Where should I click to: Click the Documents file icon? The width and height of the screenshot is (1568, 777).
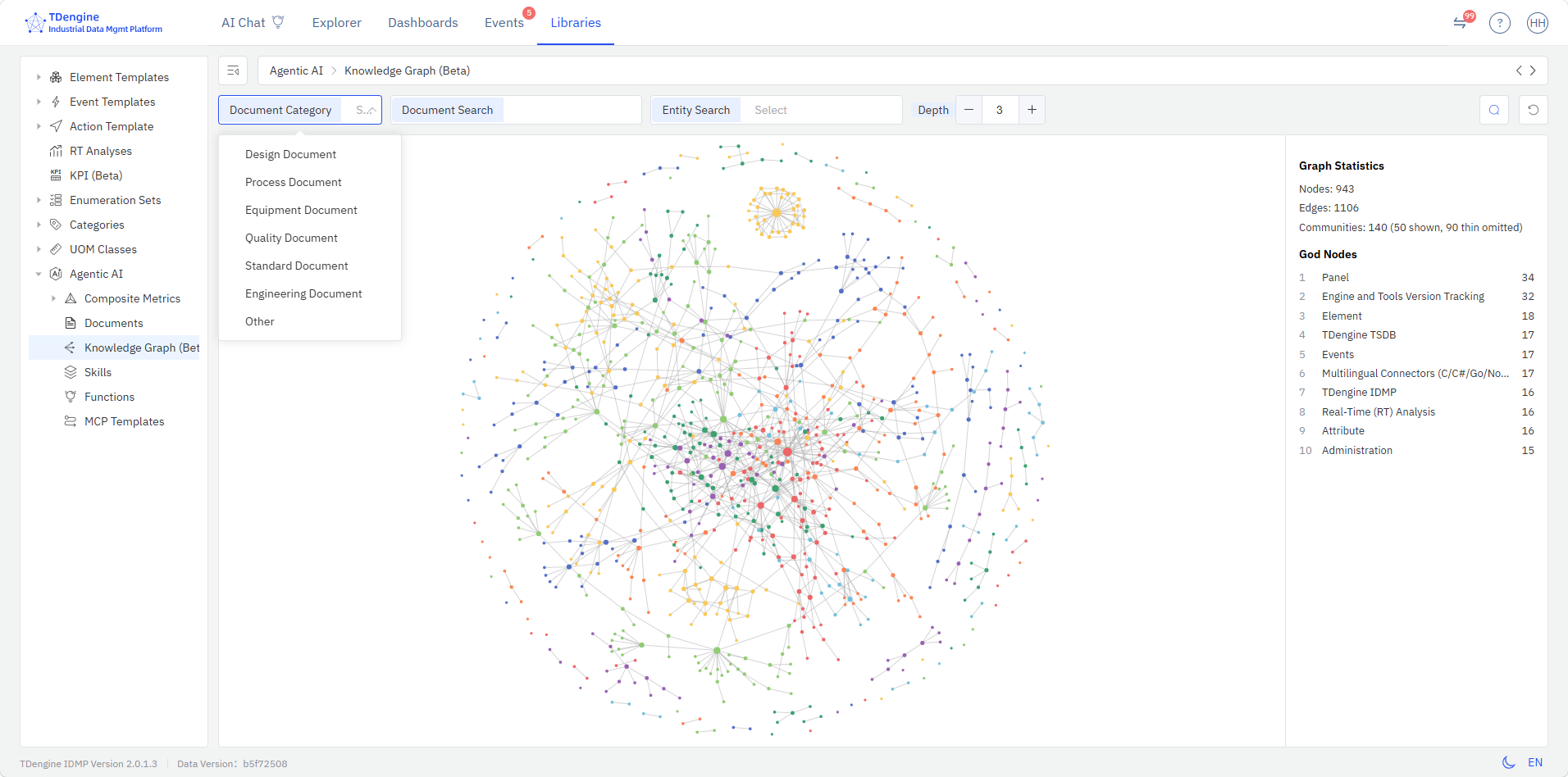[71, 323]
